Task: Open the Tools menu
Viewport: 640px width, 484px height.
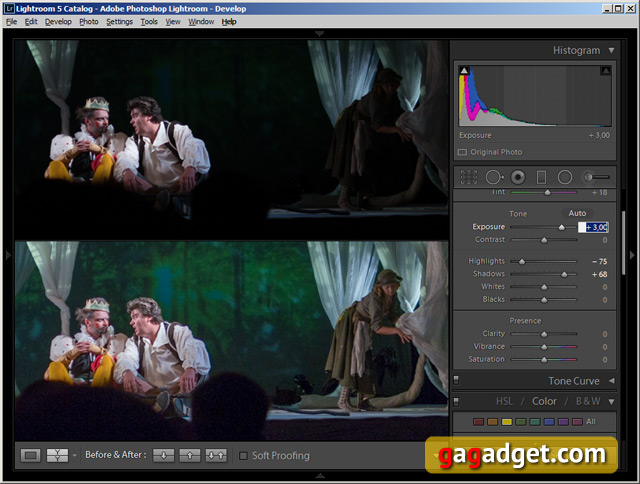Action: click(149, 22)
